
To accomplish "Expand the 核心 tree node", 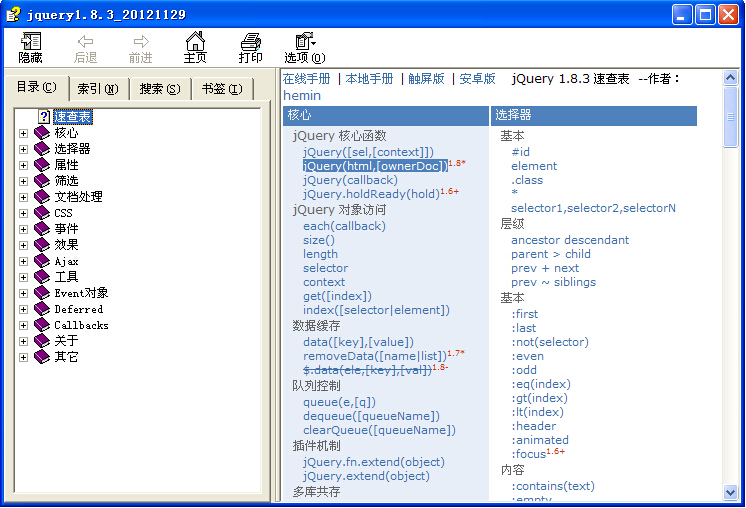I will point(23,134).
